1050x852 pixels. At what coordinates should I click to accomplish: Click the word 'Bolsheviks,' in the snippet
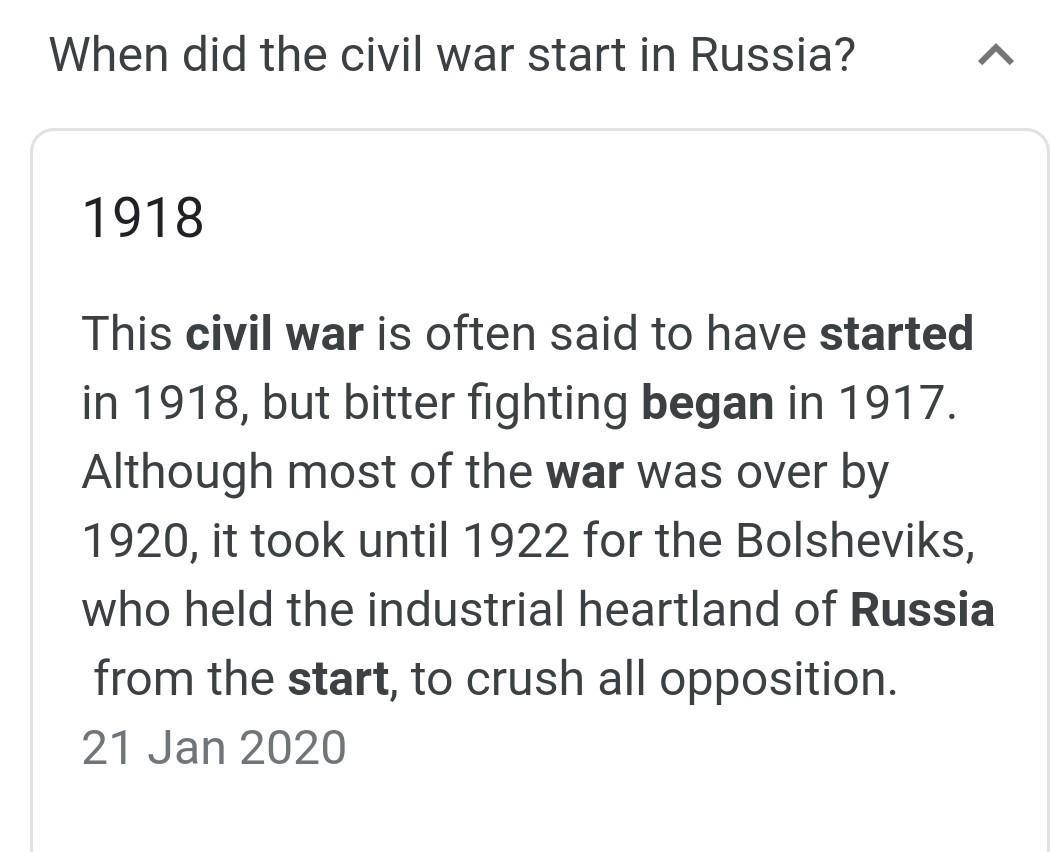coord(855,541)
